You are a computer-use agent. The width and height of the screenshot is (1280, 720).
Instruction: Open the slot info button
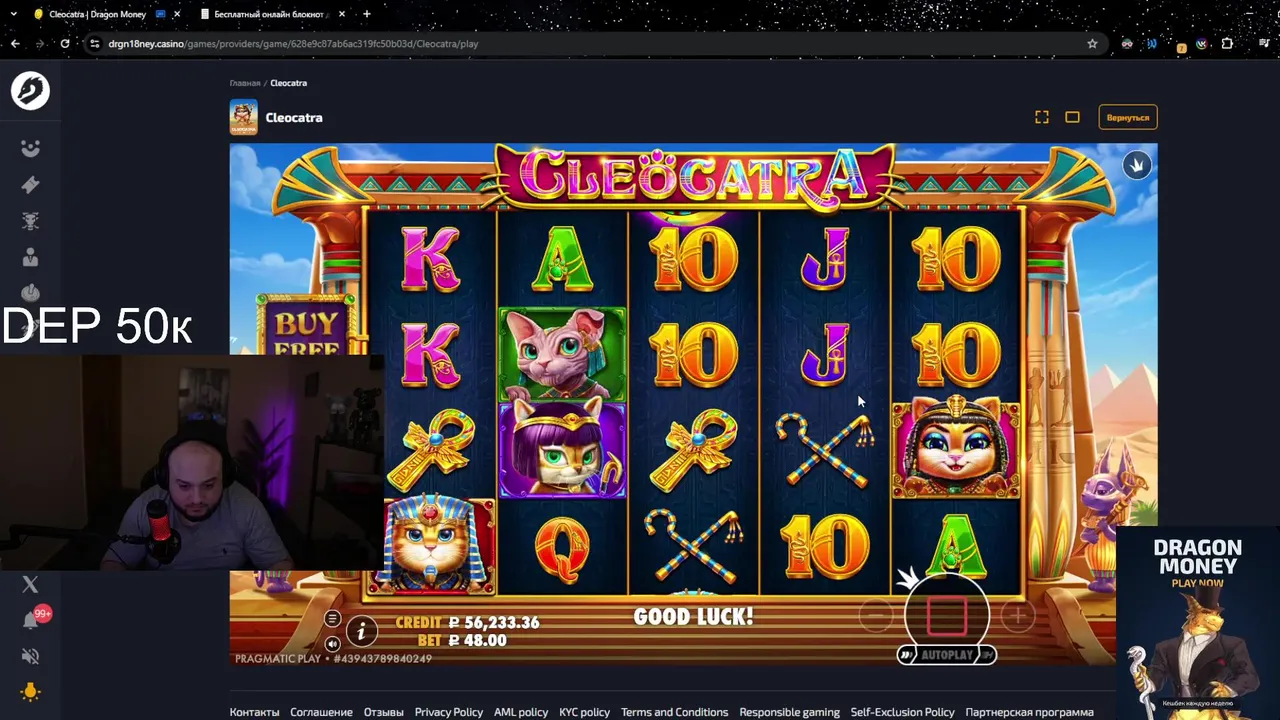tap(362, 630)
